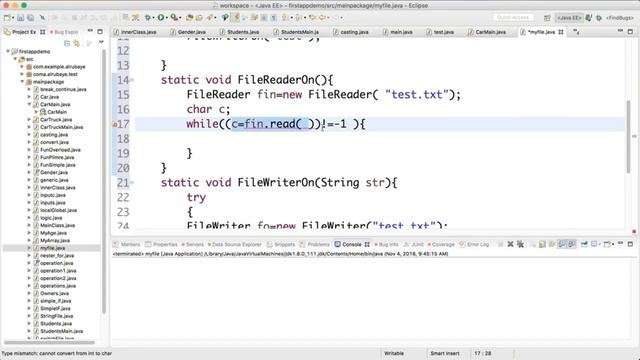Switch to the Debug perspective icon
640x360 pixels.
[x=599, y=18]
